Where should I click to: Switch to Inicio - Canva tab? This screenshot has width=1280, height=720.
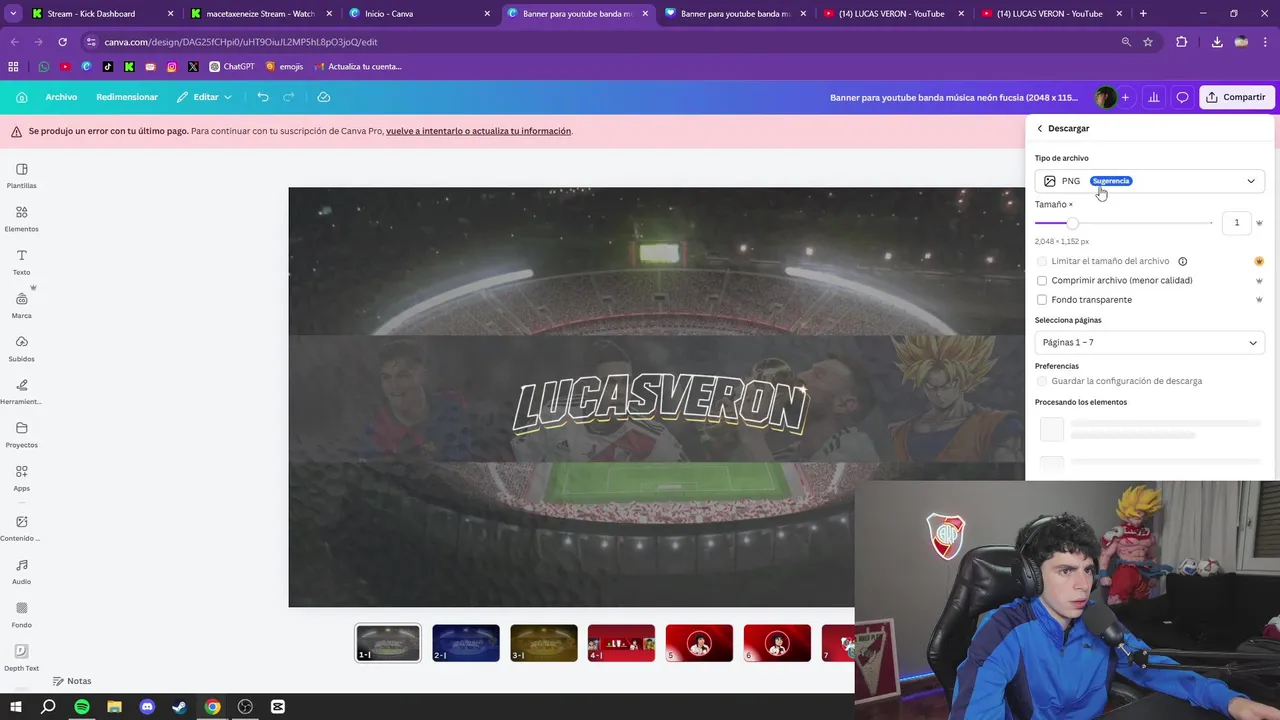point(418,14)
